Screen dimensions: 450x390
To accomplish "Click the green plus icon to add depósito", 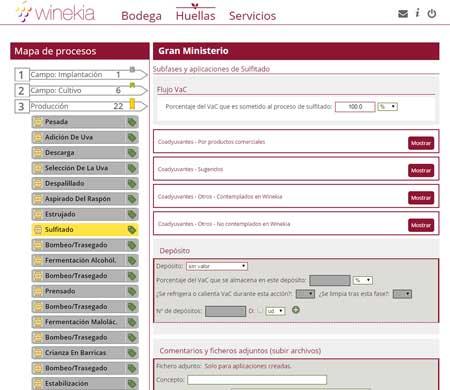I will point(296,310).
